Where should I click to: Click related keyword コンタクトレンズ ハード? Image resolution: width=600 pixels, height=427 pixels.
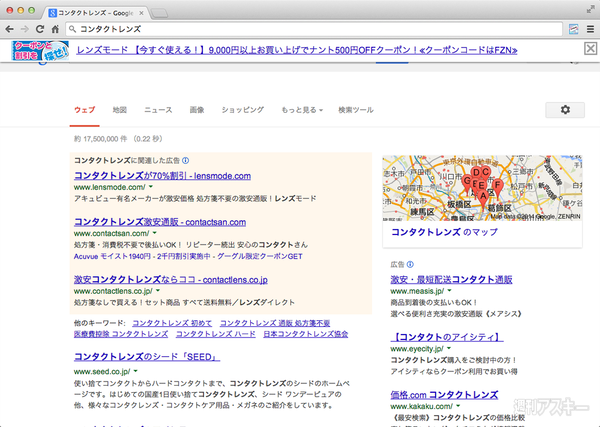coord(215,334)
